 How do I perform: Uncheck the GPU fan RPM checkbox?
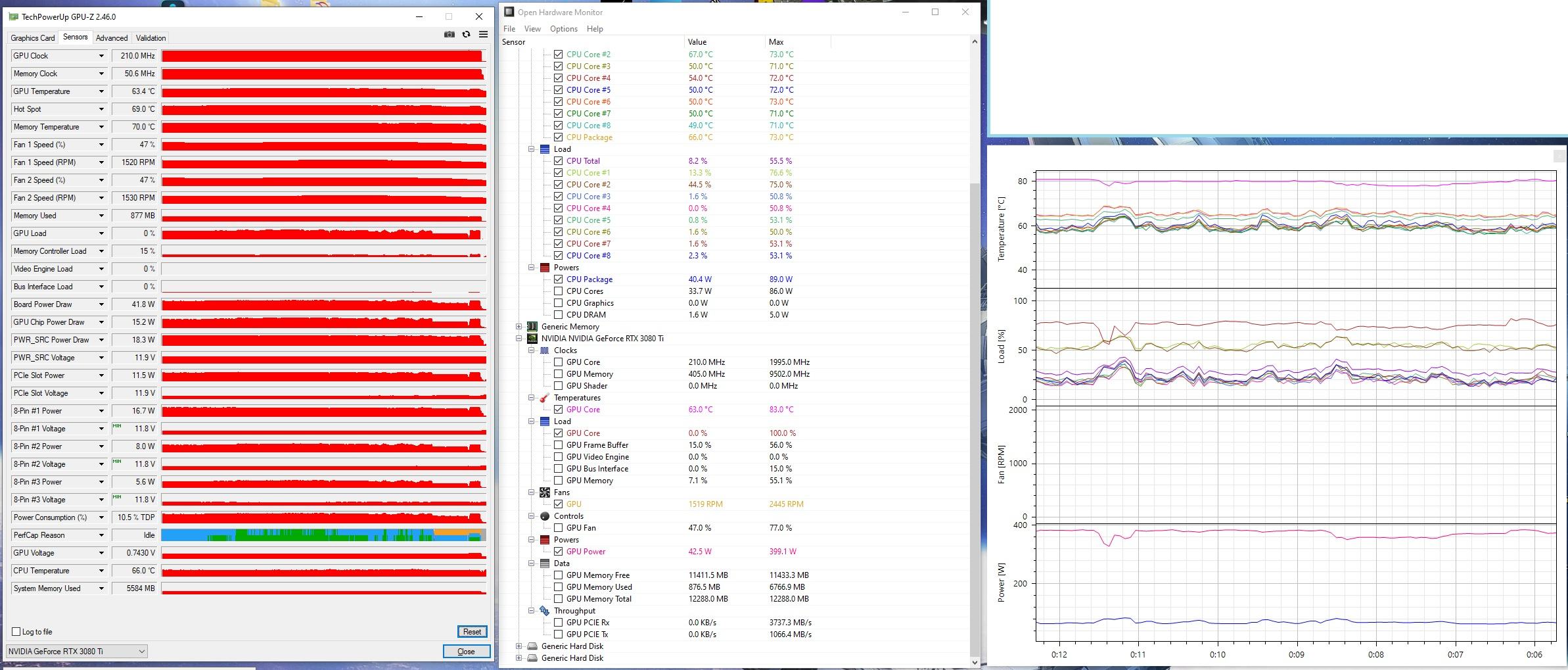(558, 504)
